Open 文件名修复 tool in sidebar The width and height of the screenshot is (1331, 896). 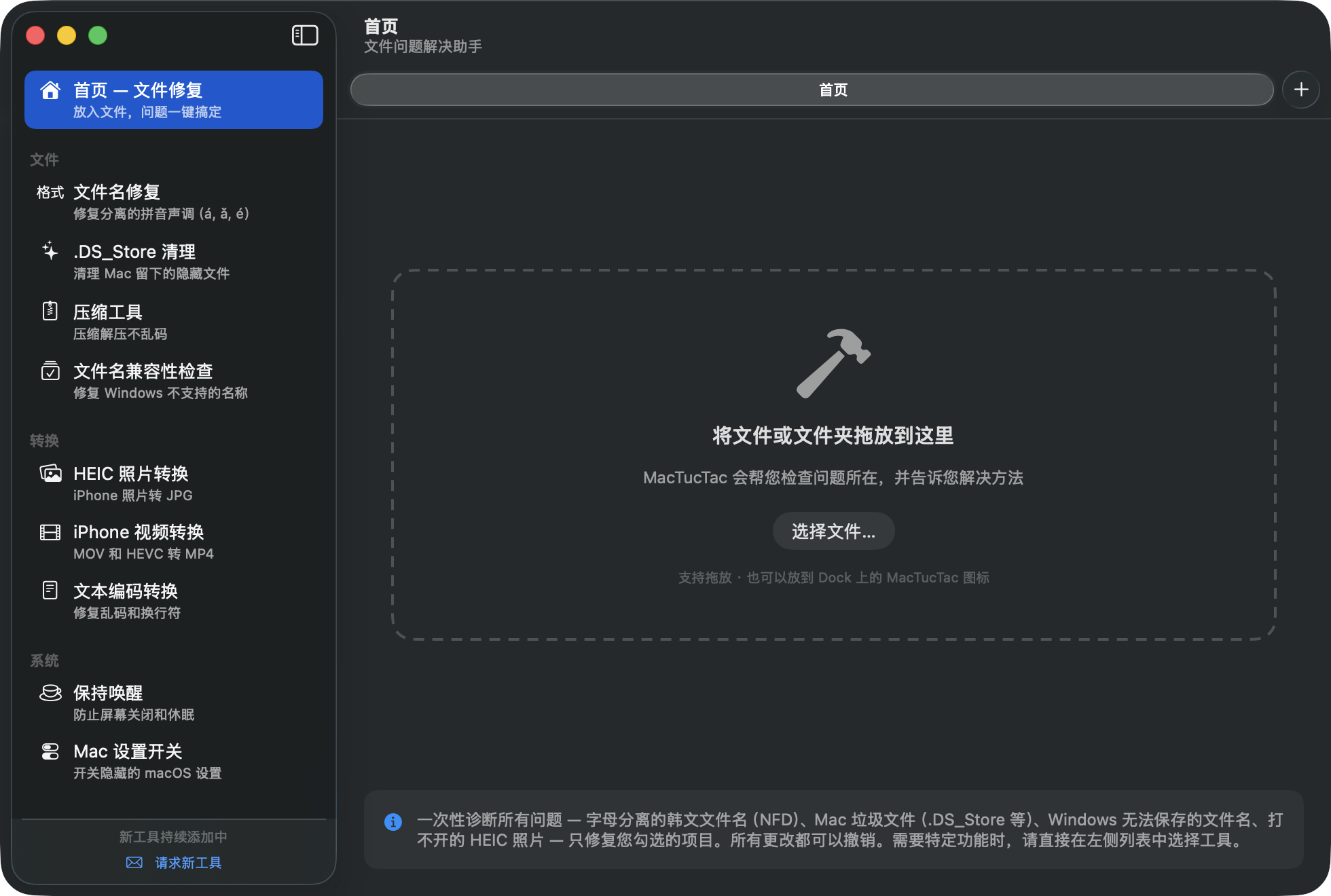pos(174,202)
